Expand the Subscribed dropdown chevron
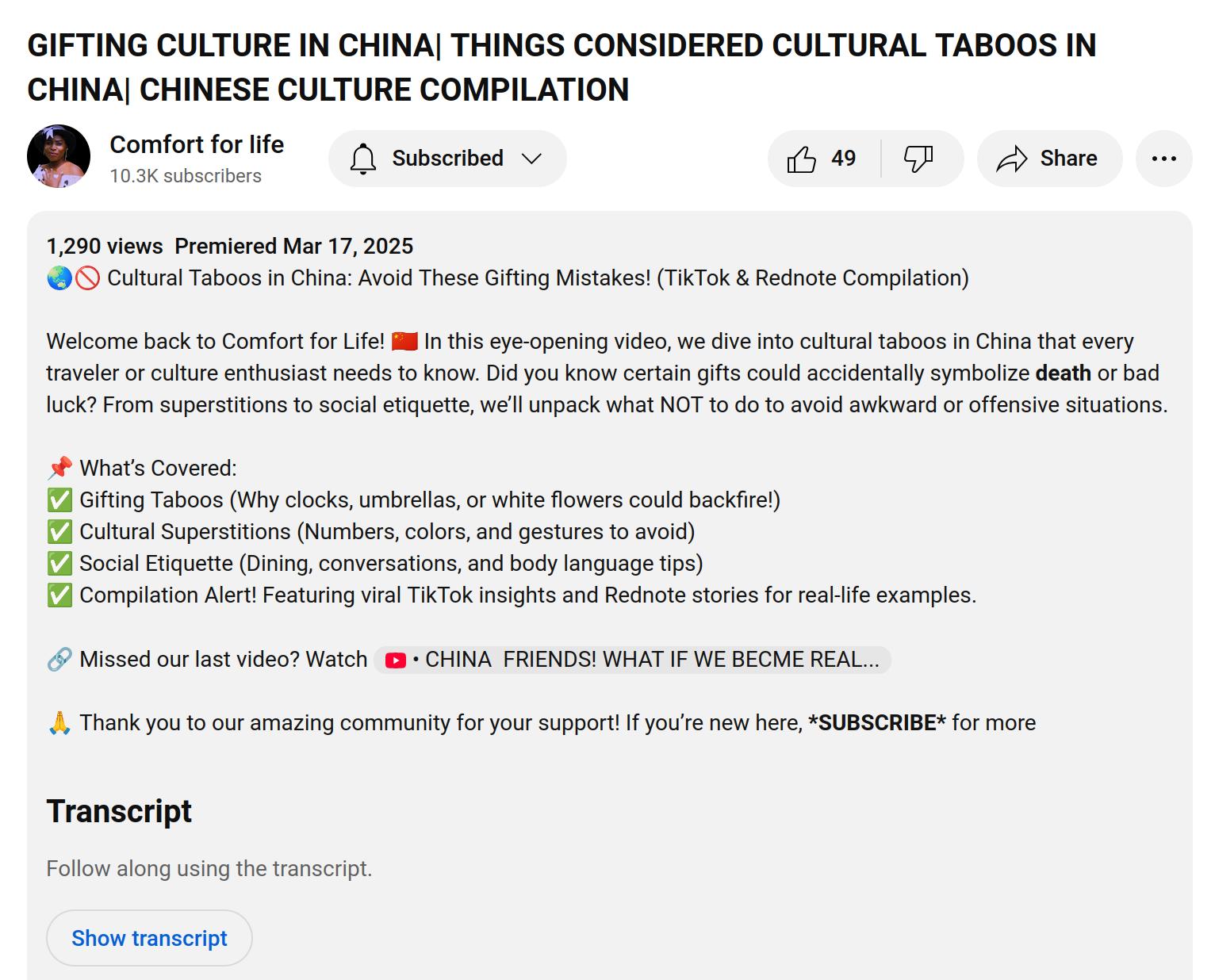The height and width of the screenshot is (980, 1215). point(531,159)
